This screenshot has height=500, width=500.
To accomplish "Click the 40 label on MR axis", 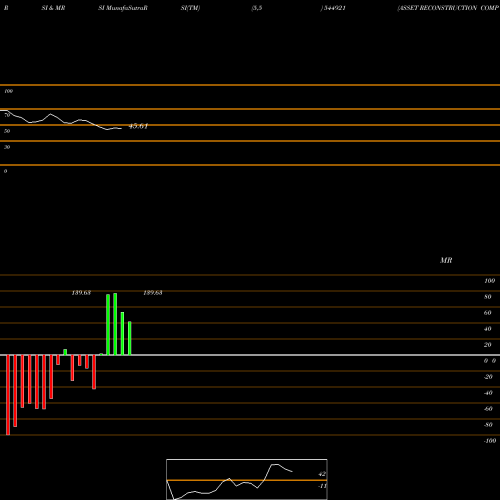I will point(488,329).
